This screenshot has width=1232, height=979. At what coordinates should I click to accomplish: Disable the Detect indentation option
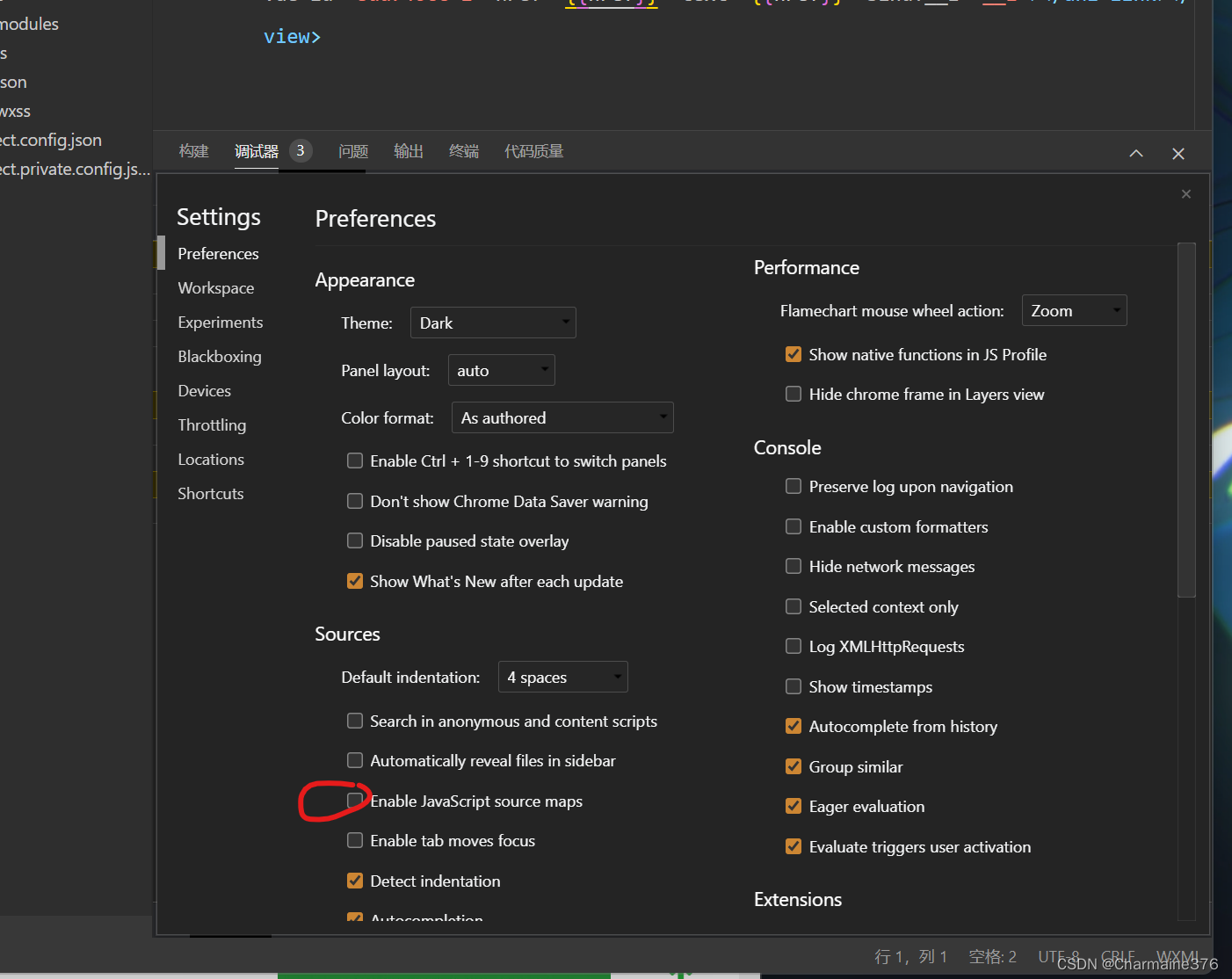tap(355, 880)
